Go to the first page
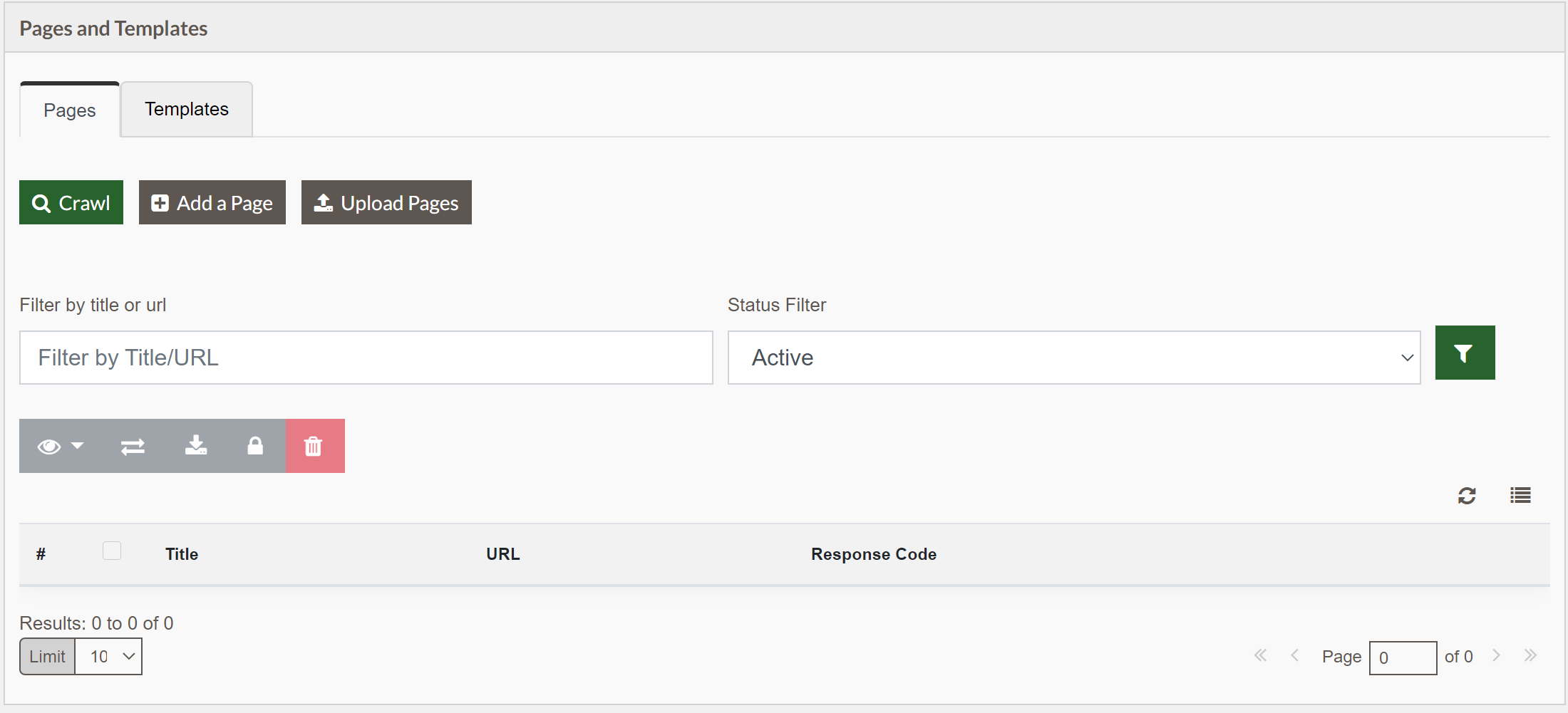This screenshot has height=713, width=1568. pyautogui.click(x=1260, y=655)
